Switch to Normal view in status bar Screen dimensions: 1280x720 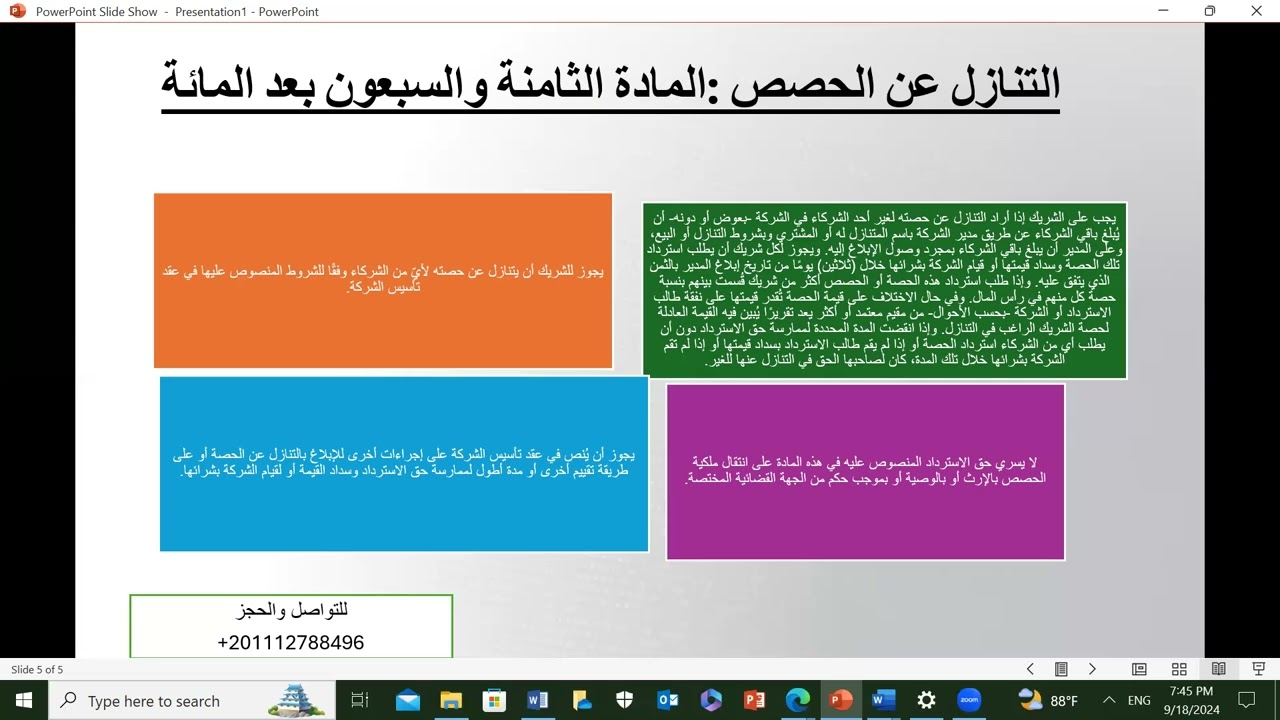click(1139, 669)
